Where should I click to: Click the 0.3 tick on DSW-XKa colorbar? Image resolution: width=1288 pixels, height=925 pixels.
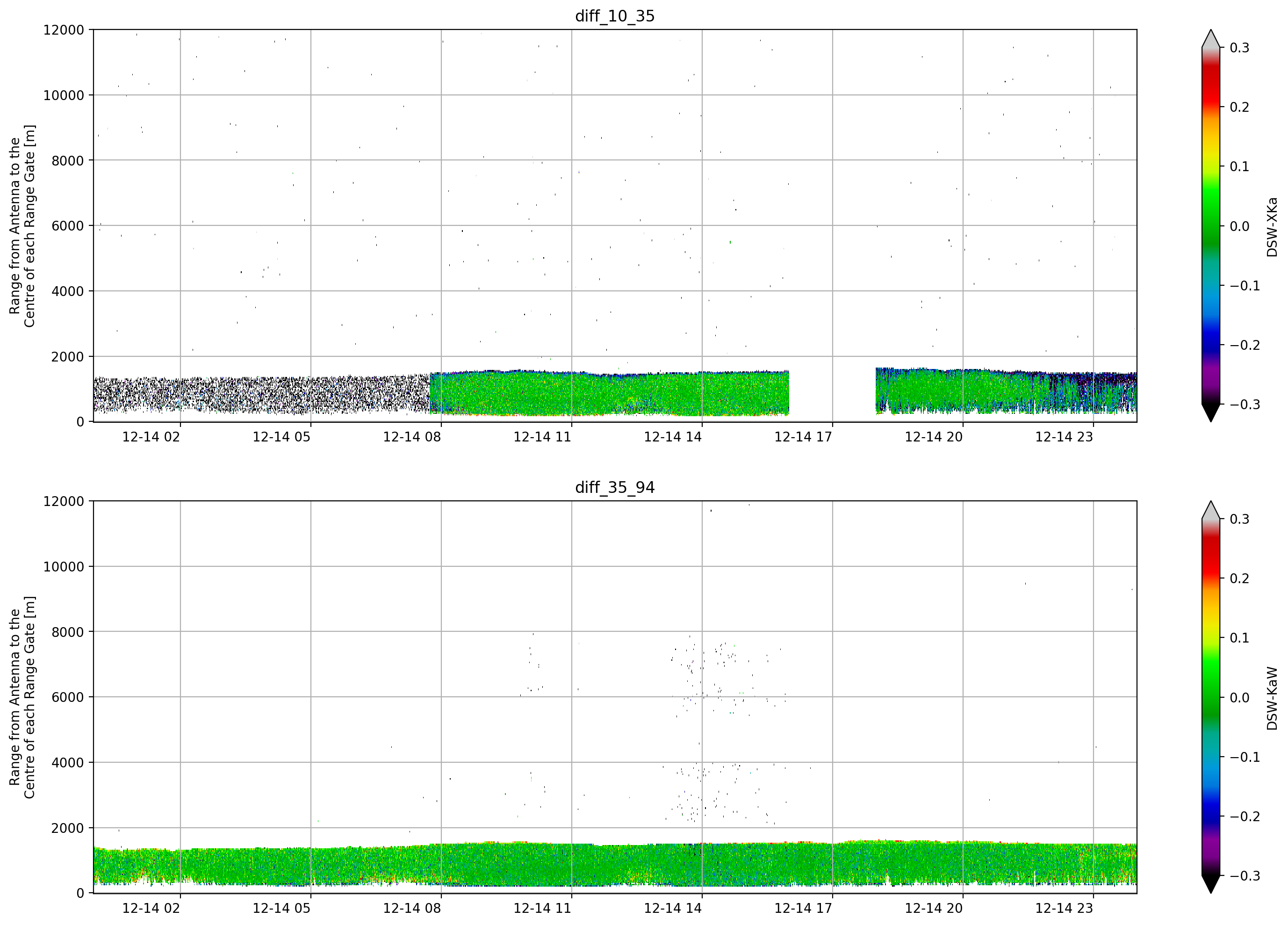(x=1240, y=48)
